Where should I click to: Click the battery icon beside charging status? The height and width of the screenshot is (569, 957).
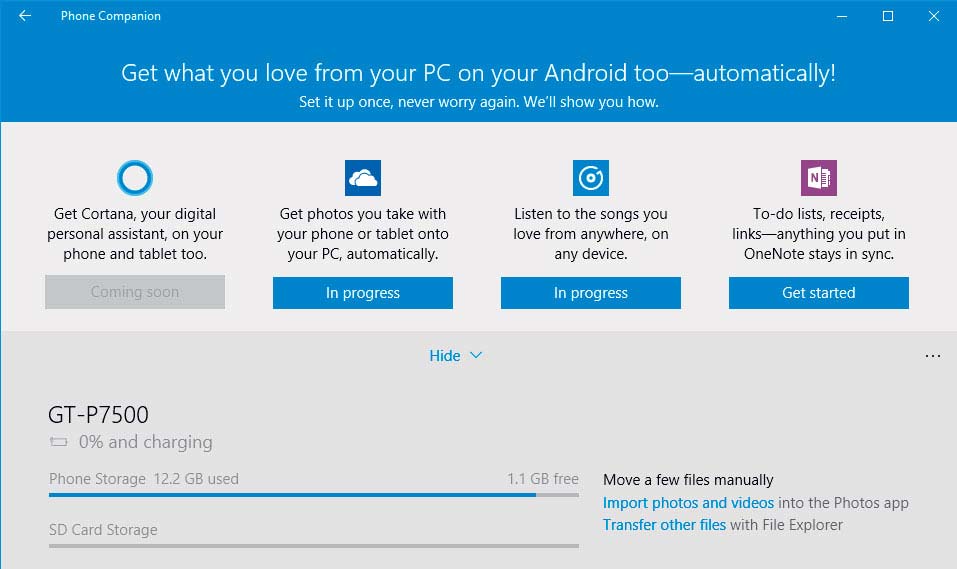(59, 442)
